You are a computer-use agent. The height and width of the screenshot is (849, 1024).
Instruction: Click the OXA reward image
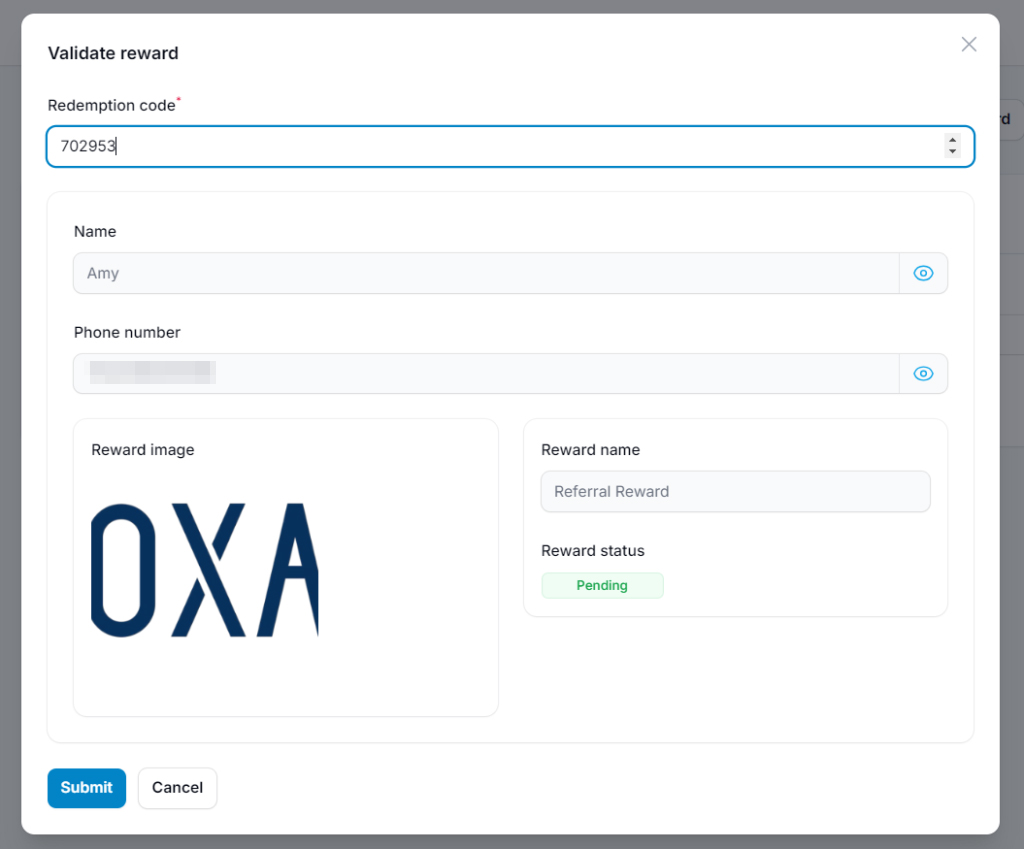204,570
